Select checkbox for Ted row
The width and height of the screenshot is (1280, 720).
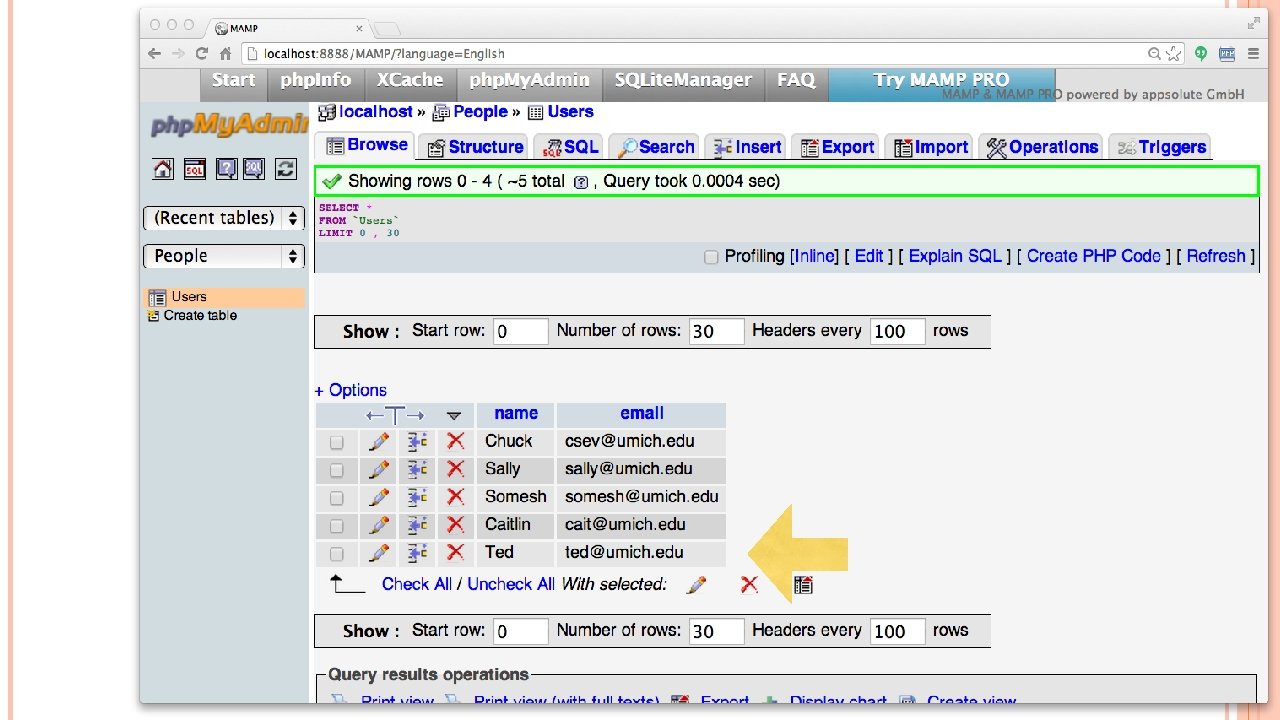click(337, 554)
